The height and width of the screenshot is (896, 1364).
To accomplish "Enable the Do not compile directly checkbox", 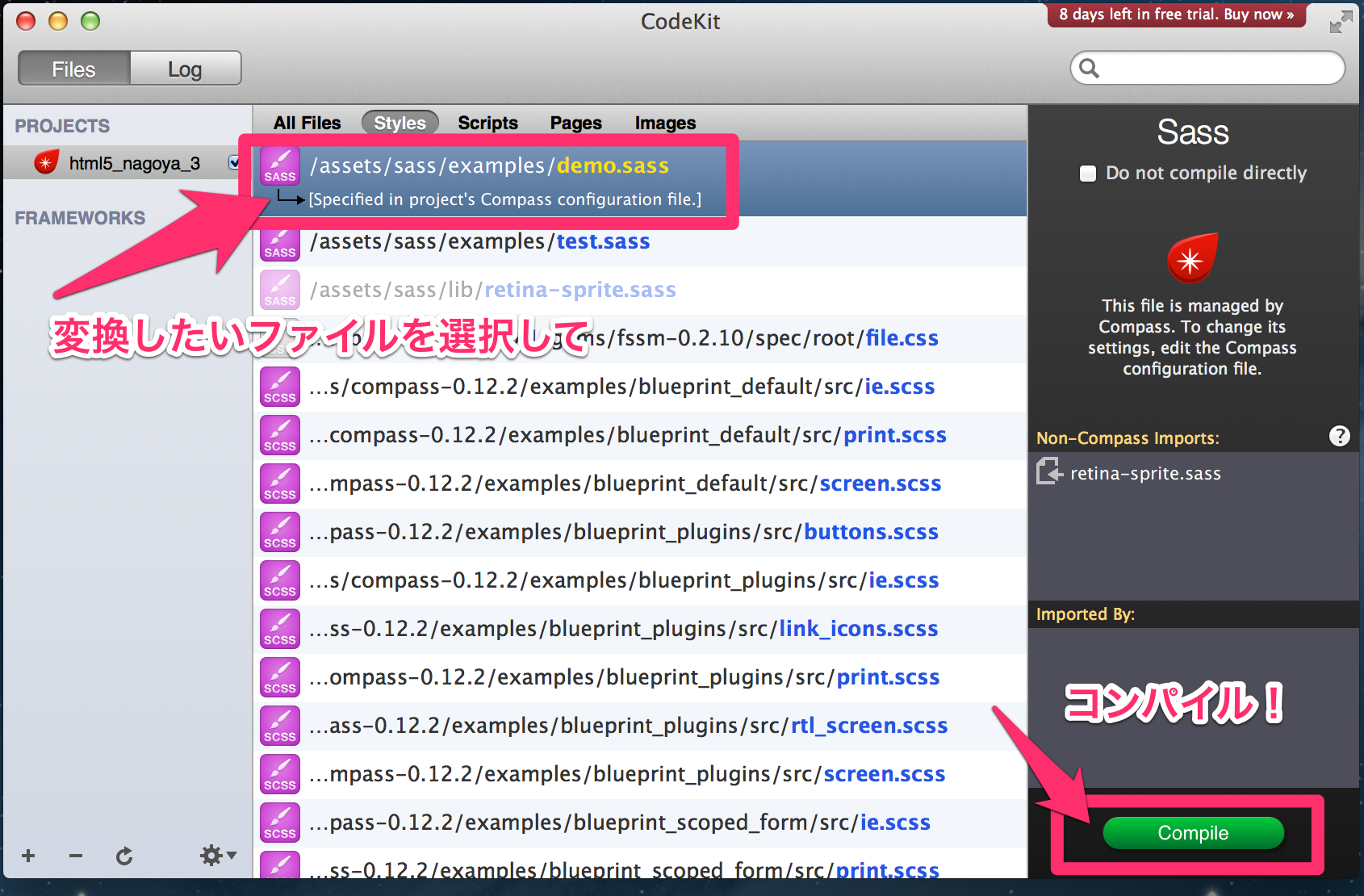I will point(1087,173).
